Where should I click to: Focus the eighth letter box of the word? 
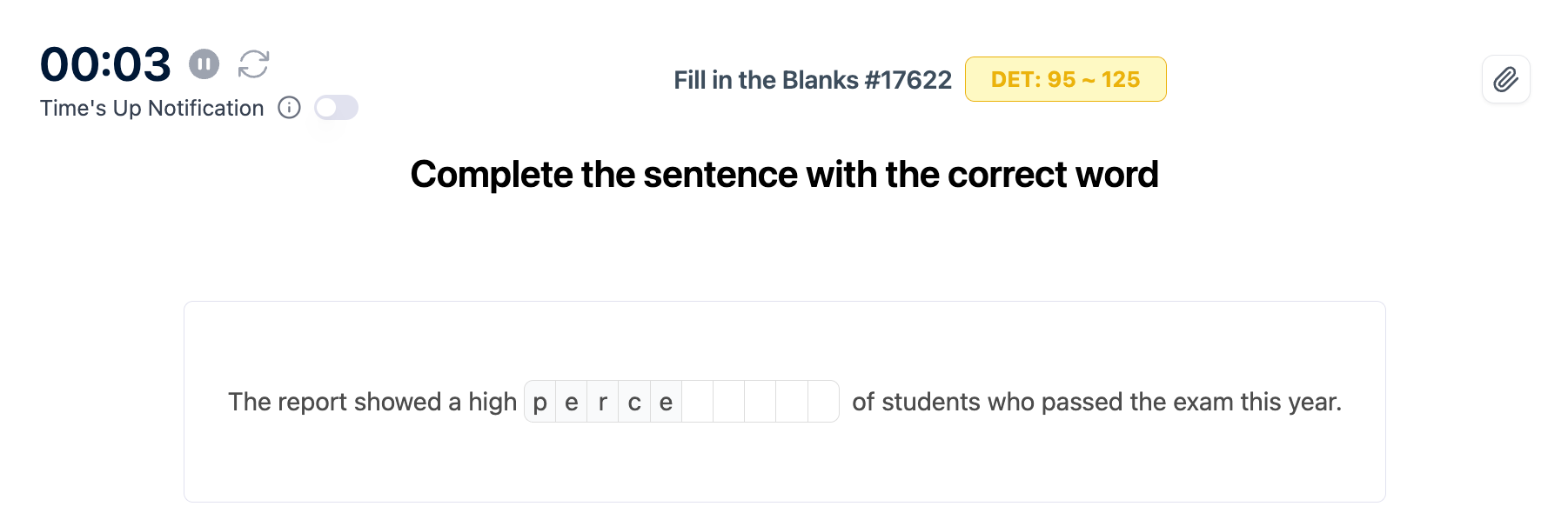coord(760,402)
